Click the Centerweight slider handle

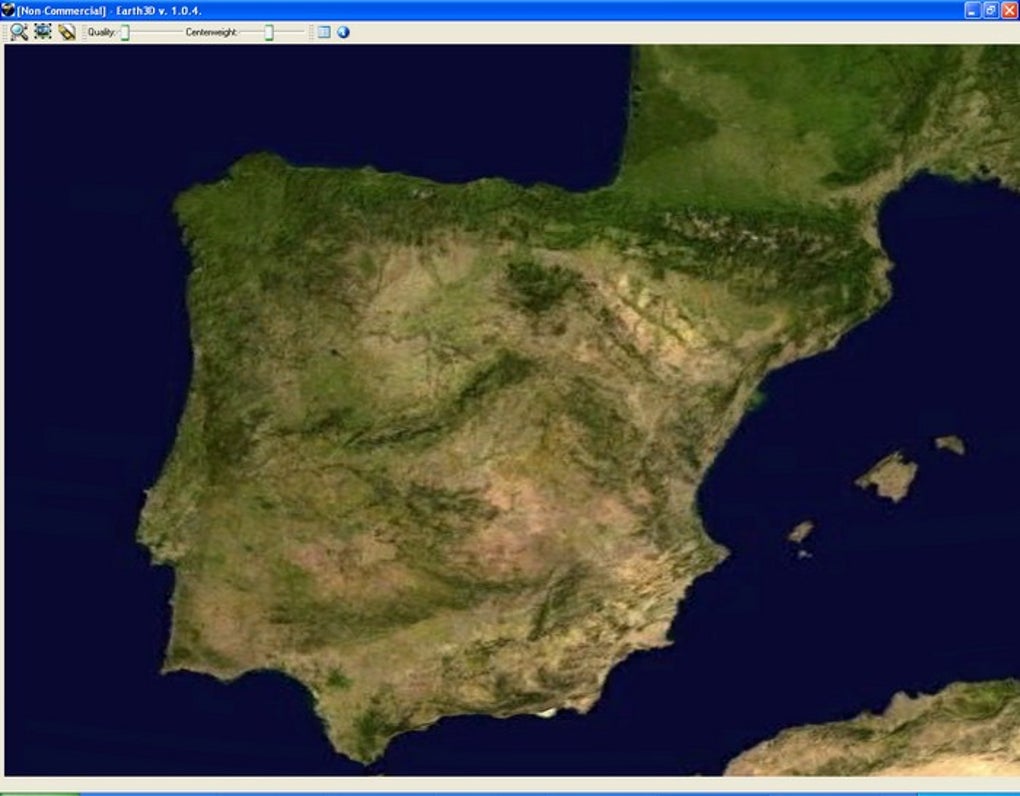[x=269, y=33]
